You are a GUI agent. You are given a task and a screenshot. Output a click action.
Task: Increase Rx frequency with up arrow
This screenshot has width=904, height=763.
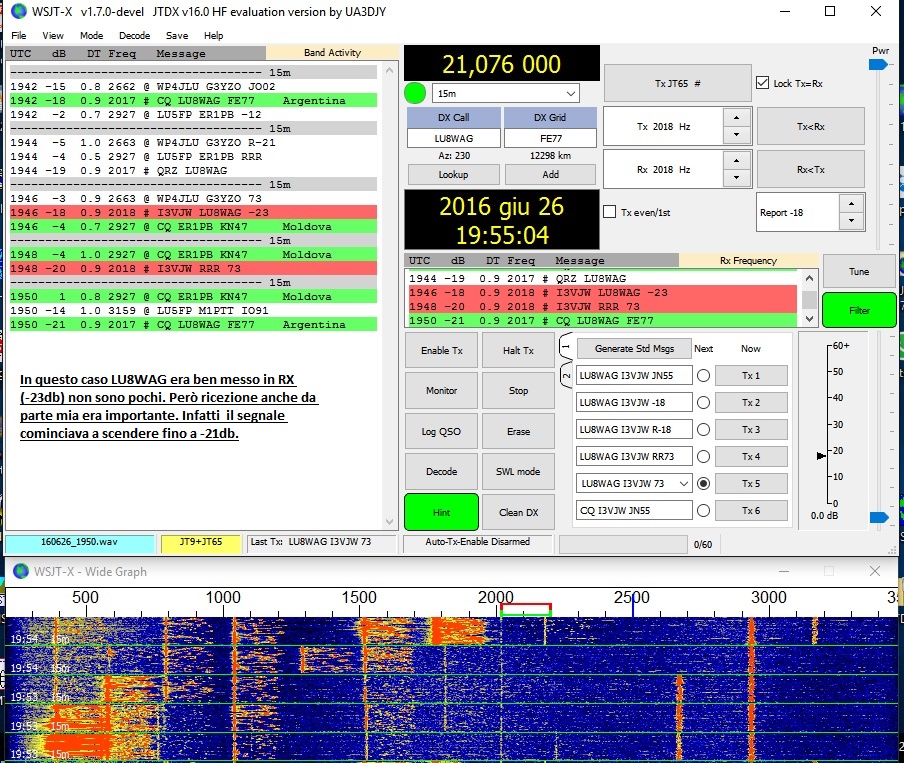[x=736, y=161]
